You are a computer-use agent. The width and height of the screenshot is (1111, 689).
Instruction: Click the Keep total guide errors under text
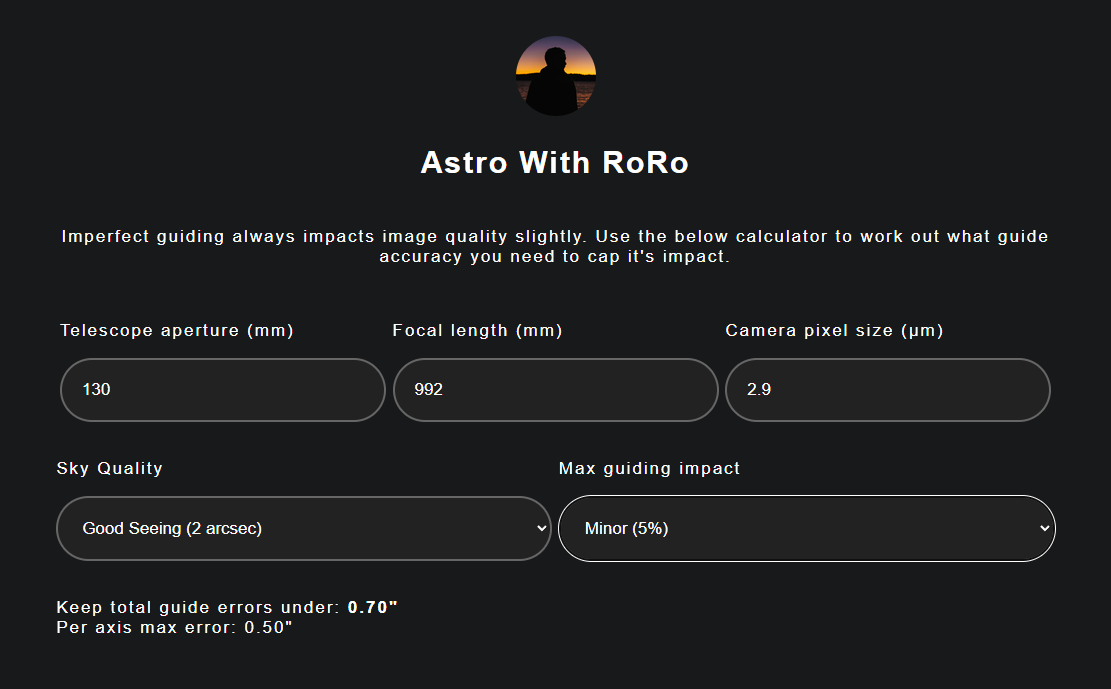[x=198, y=607]
